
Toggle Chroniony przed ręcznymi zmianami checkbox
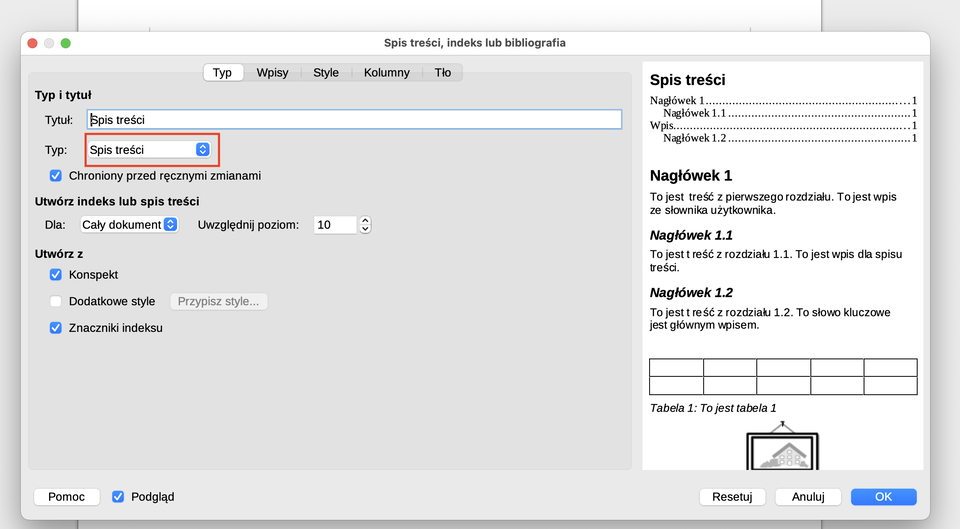click(x=56, y=176)
